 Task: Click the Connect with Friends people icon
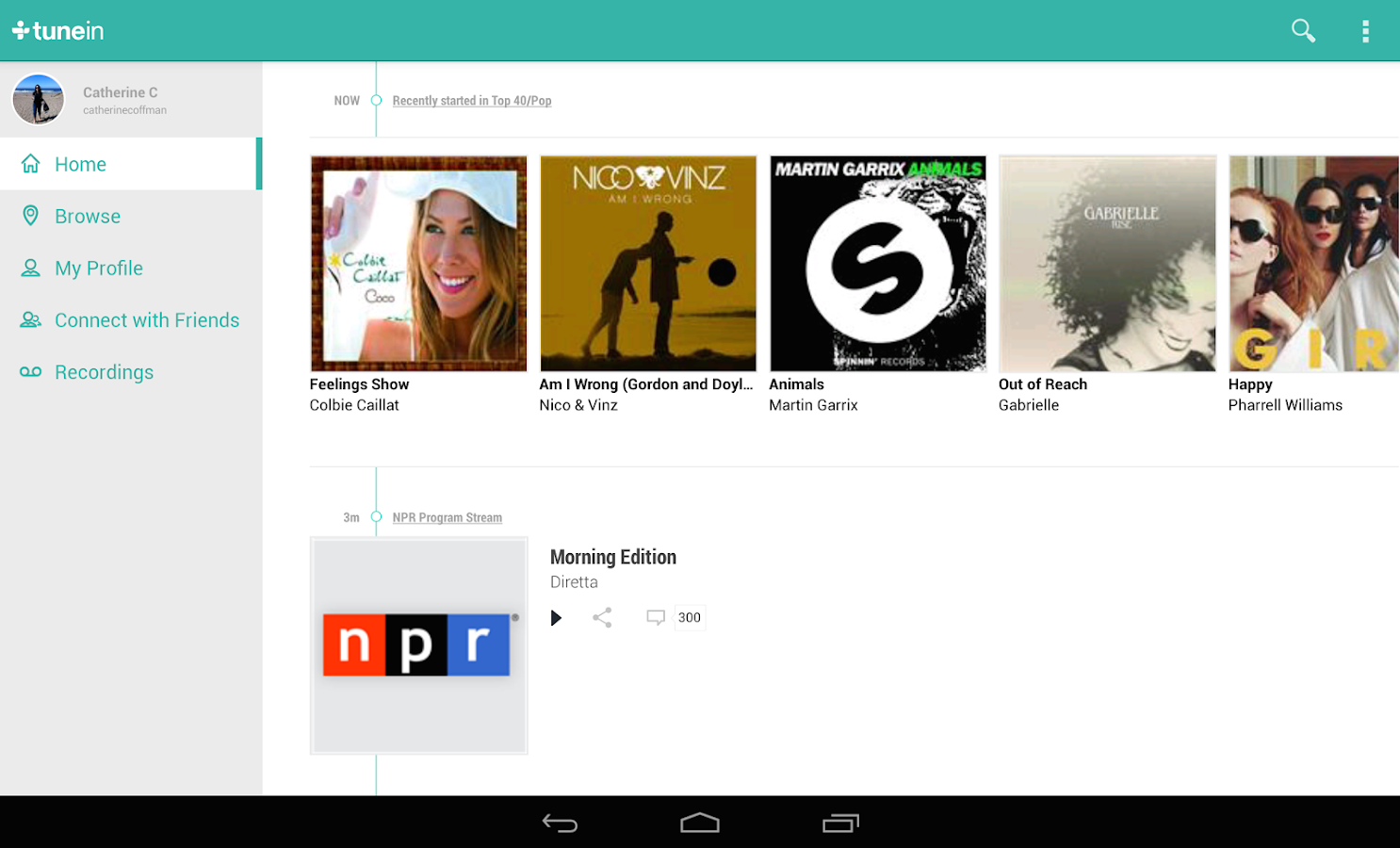click(31, 320)
